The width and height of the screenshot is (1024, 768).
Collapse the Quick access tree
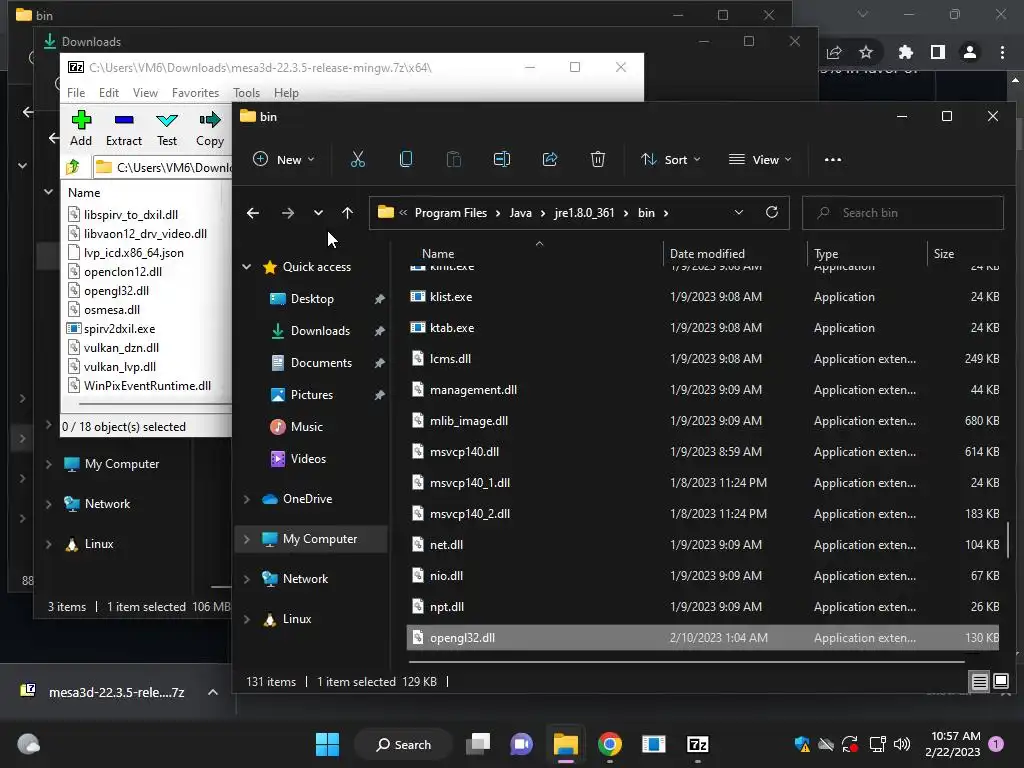247,266
